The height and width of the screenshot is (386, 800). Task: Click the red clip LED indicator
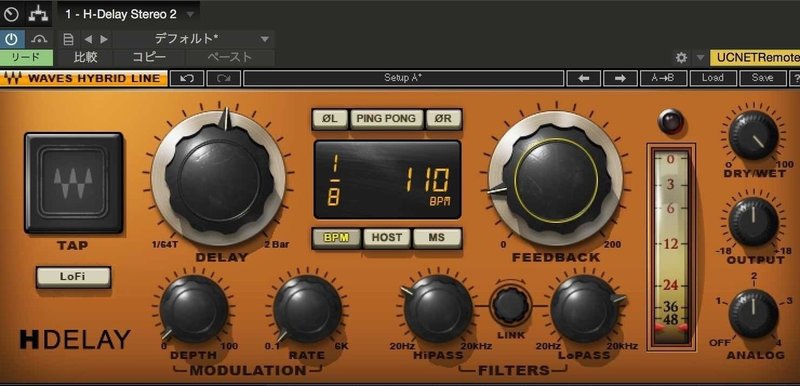(670, 121)
